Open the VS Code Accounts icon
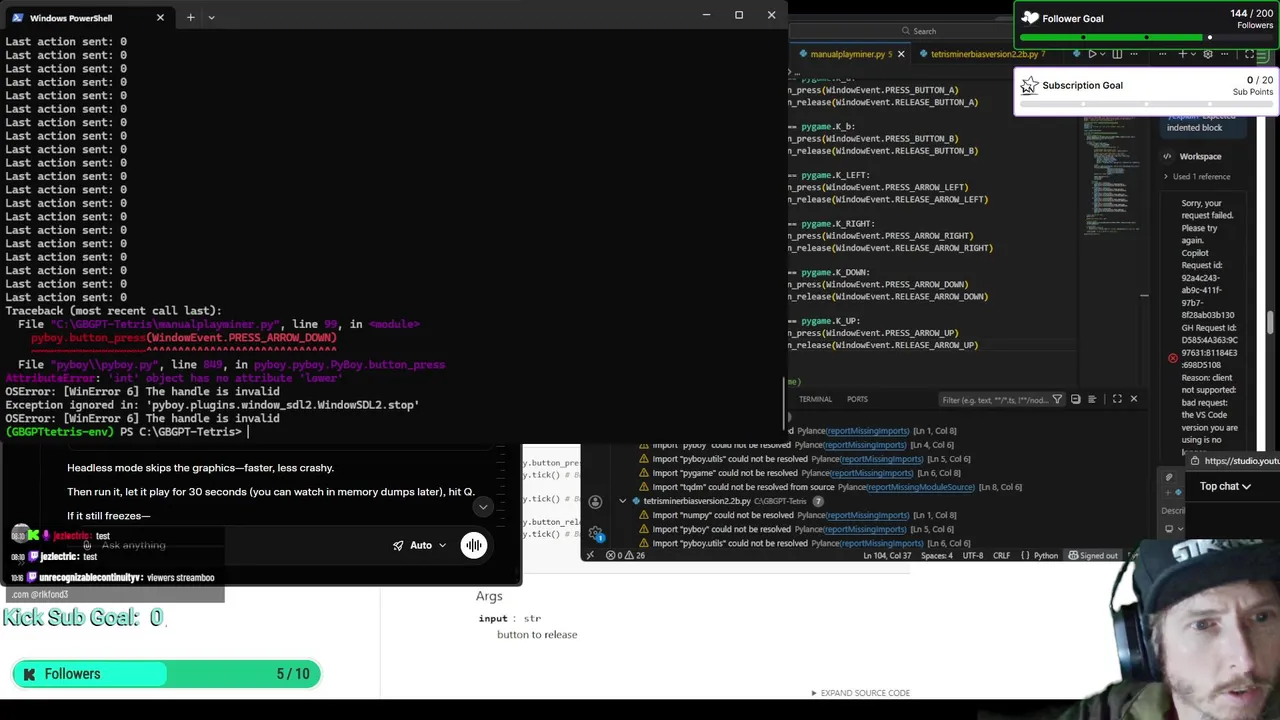1280x720 pixels. coord(595,501)
